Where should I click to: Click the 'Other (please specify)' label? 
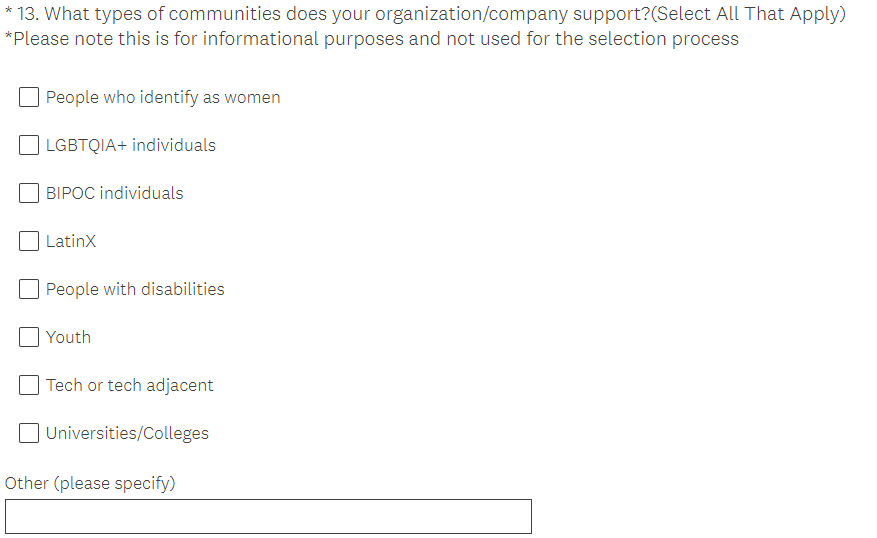(x=90, y=483)
